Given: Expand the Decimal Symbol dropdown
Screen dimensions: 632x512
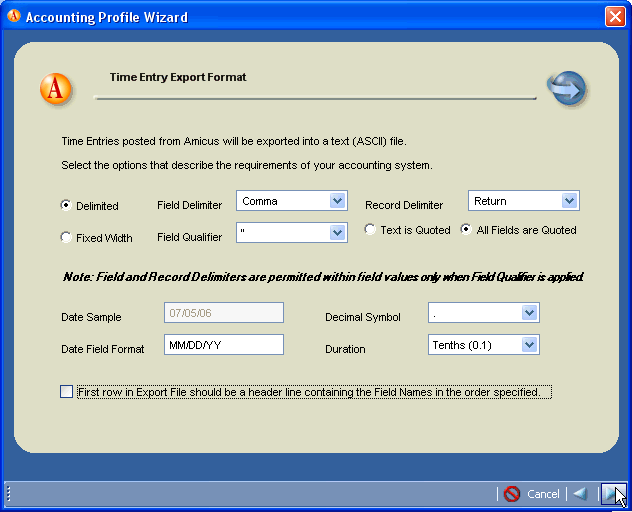Looking at the screenshot, I should [529, 313].
